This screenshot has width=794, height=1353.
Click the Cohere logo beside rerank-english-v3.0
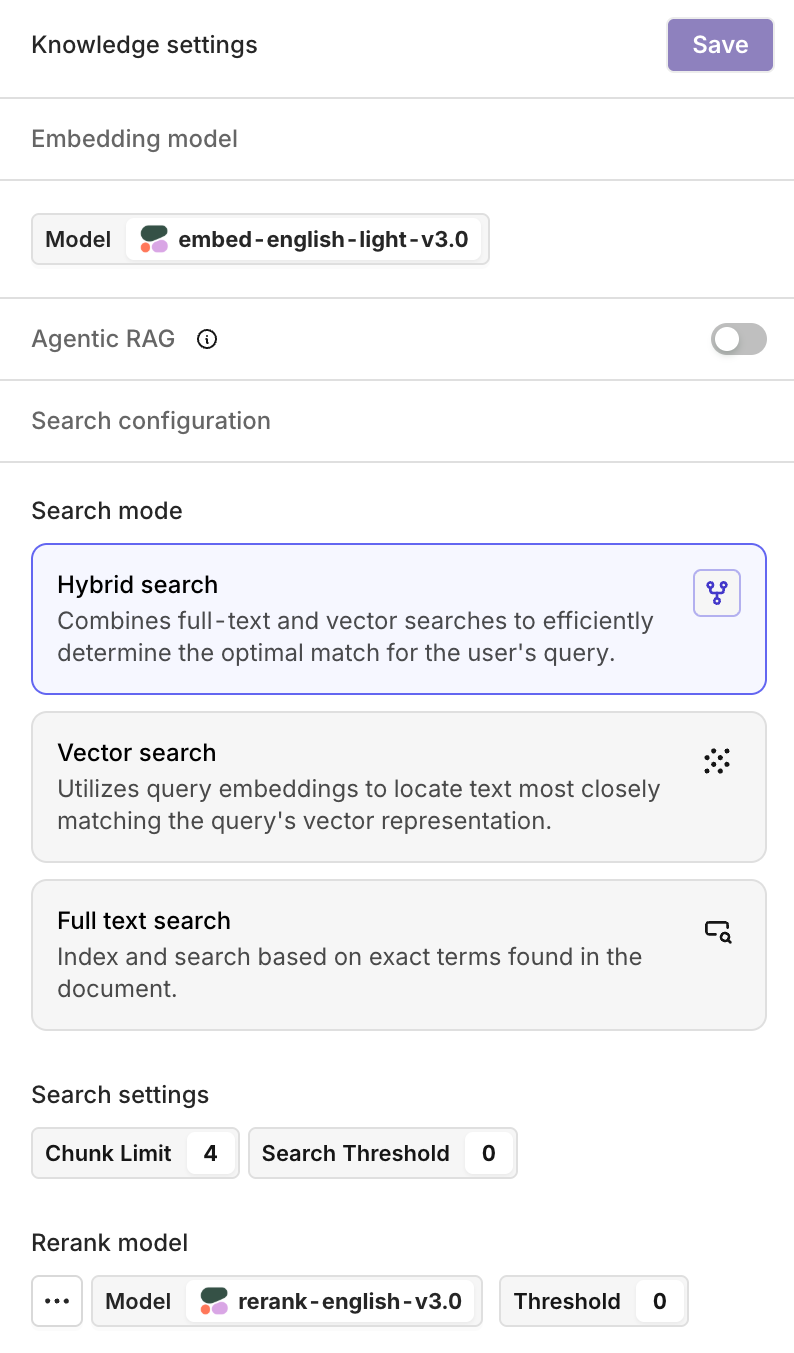(214, 1301)
